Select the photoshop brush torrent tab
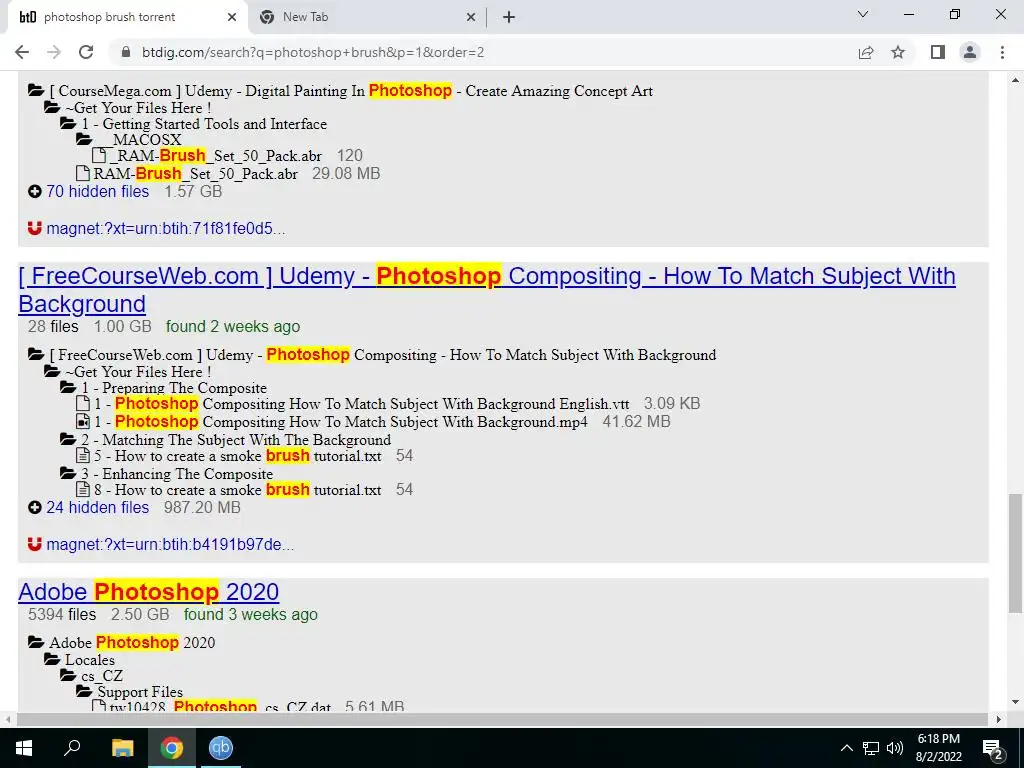 click(127, 17)
